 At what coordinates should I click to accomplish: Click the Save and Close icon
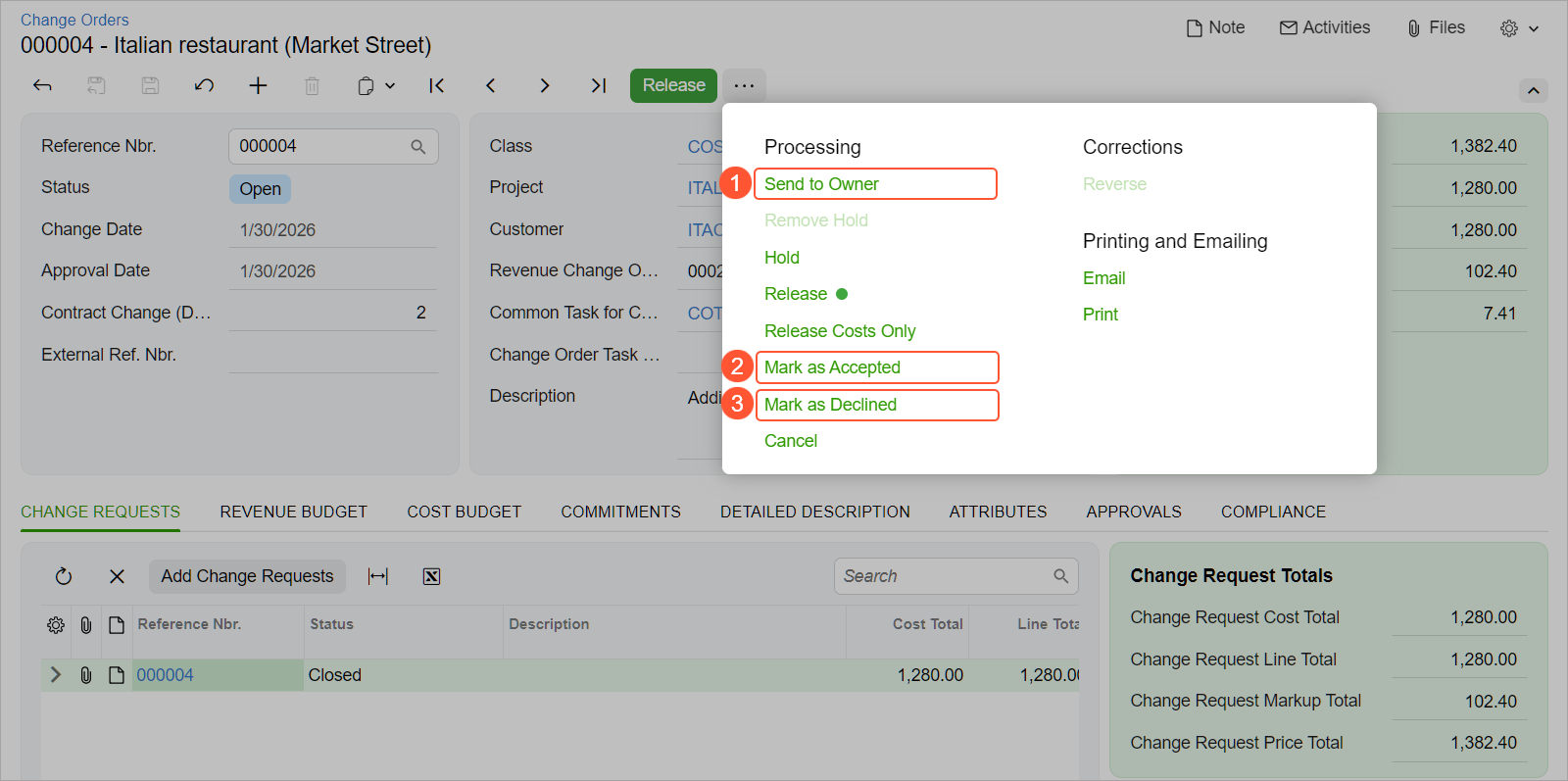(96, 85)
